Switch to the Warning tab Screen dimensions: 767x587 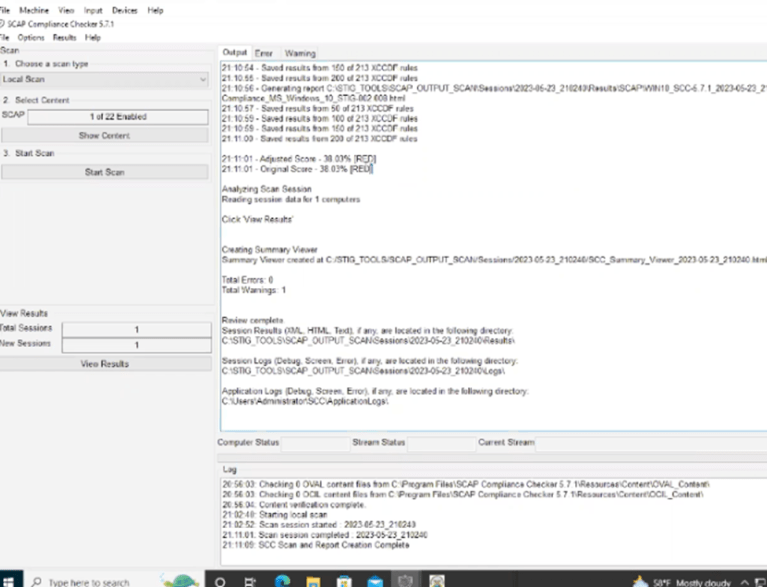pos(300,53)
